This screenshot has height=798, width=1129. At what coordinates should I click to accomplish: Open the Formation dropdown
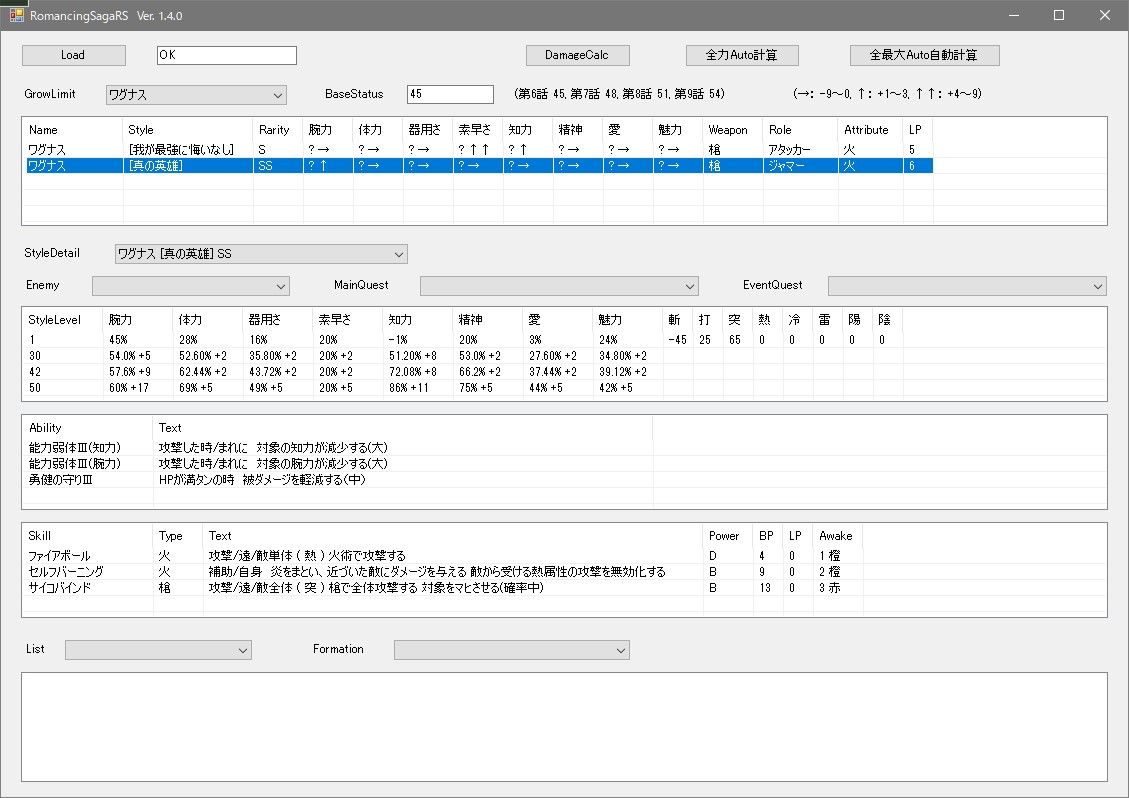(511, 650)
